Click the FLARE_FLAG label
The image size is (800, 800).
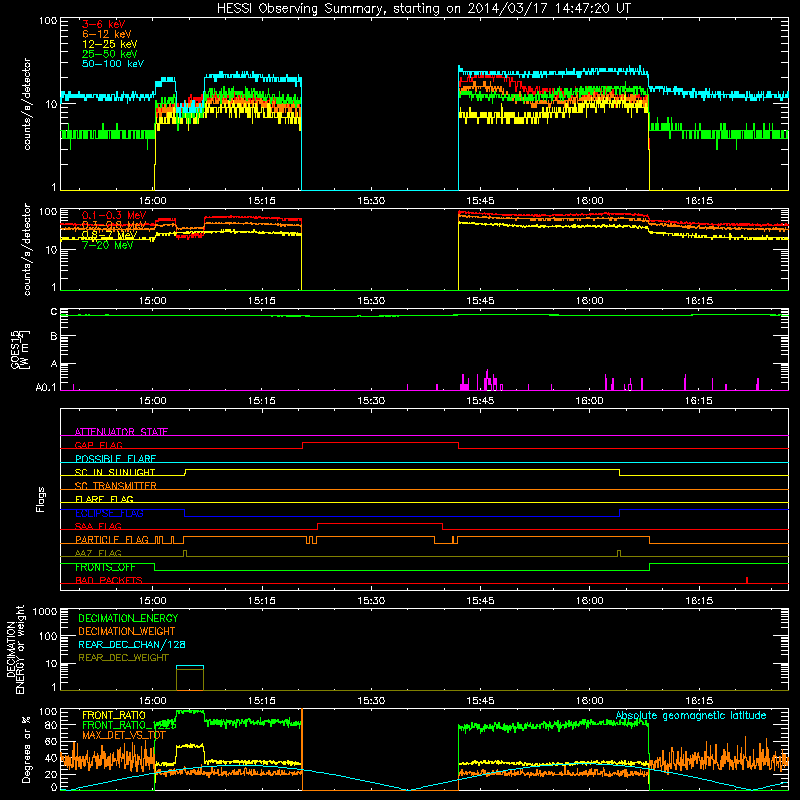coord(104,499)
